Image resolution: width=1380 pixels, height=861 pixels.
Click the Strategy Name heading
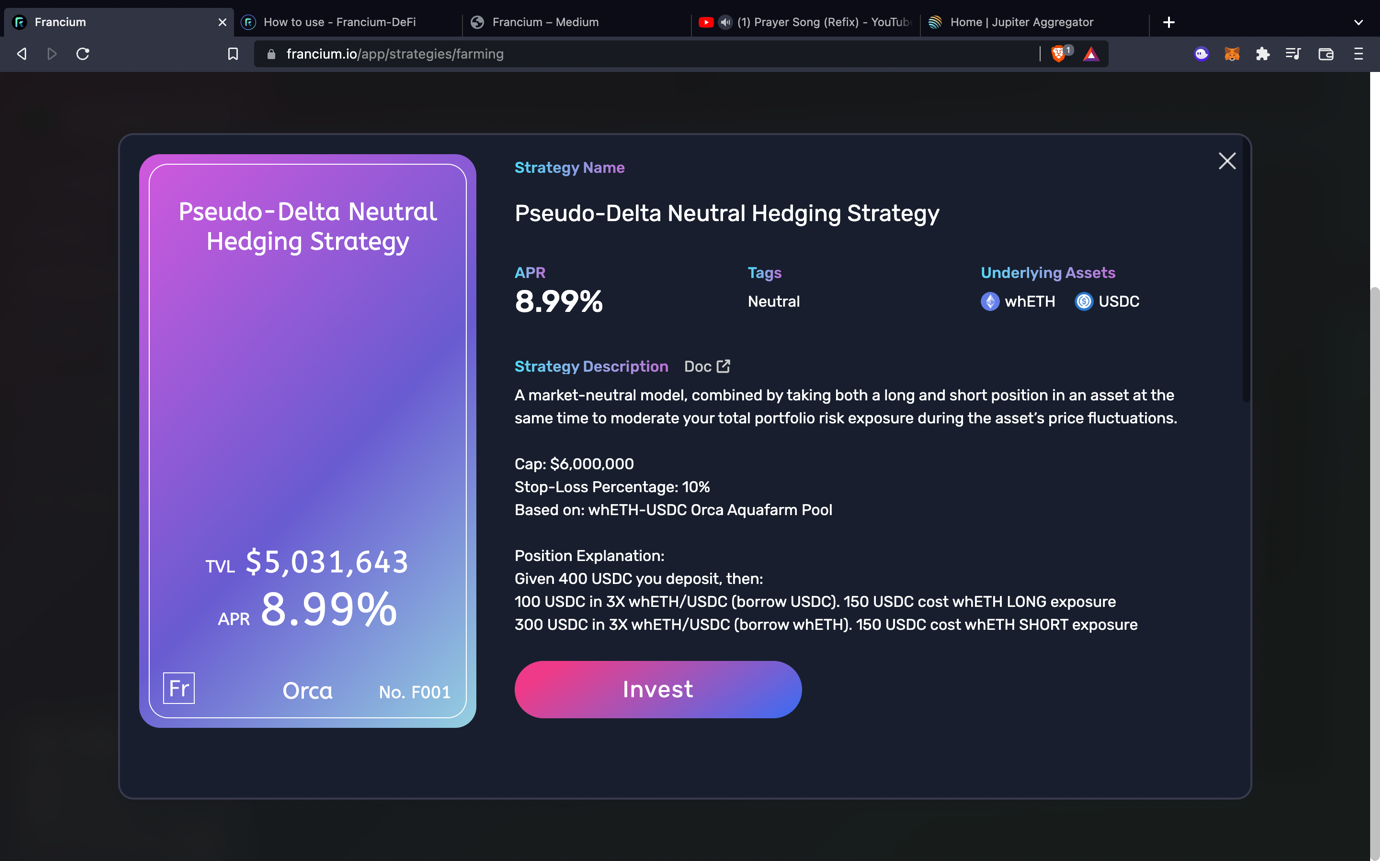click(x=569, y=168)
